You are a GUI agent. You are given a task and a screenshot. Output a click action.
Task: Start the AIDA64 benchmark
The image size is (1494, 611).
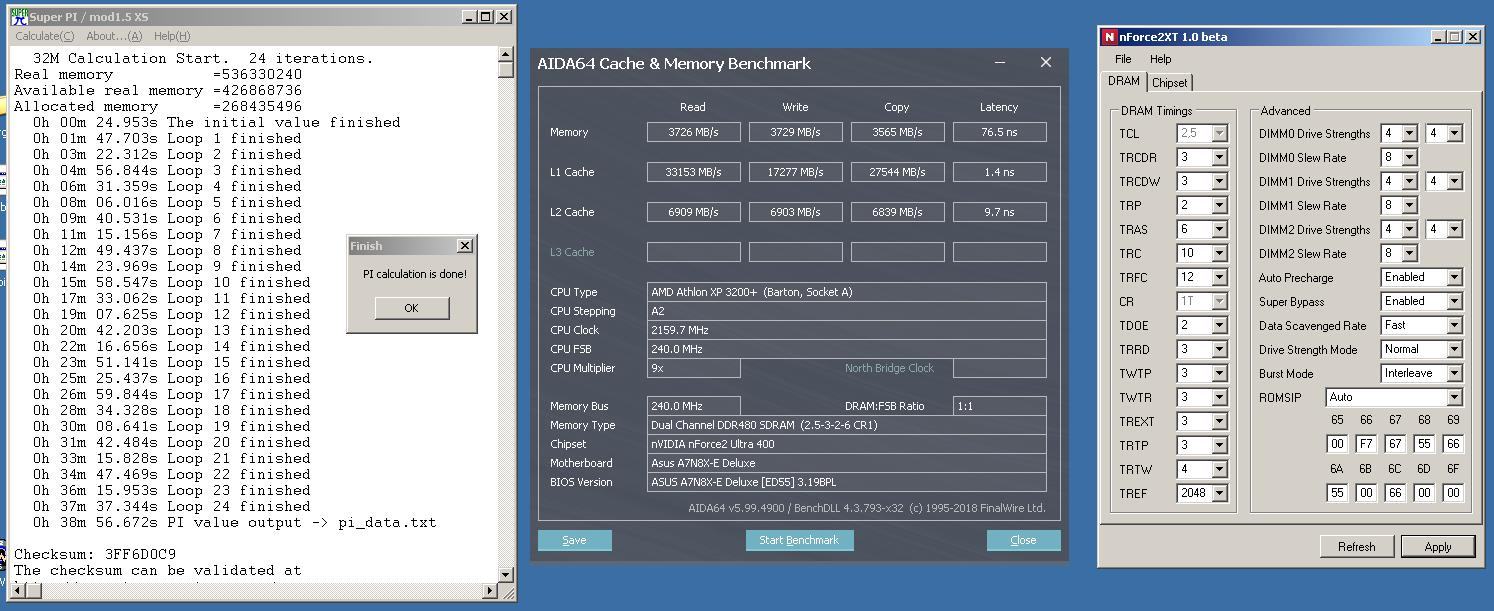(x=799, y=540)
